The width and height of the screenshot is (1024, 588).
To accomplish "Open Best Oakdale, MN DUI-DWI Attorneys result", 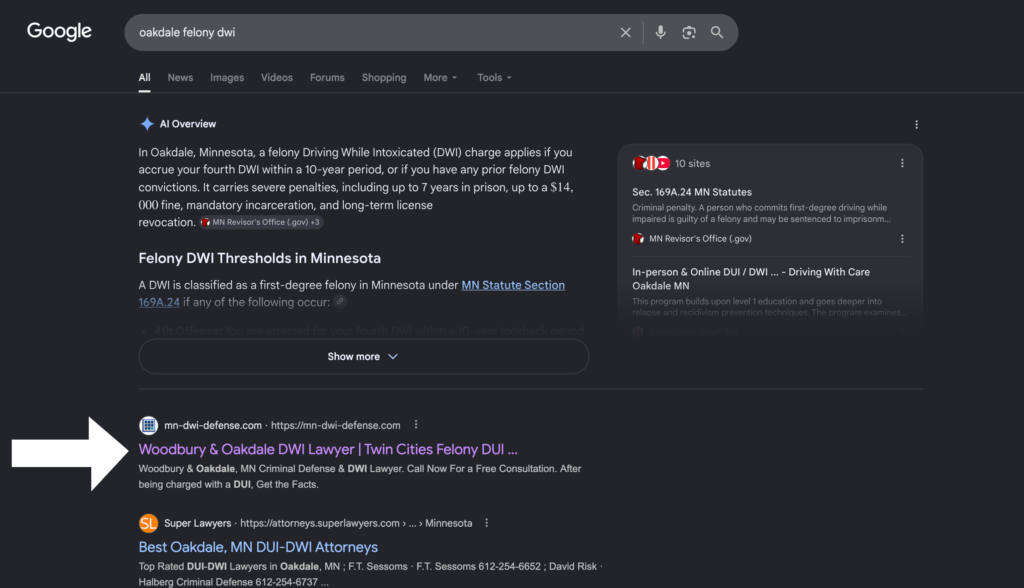I will click(x=258, y=547).
